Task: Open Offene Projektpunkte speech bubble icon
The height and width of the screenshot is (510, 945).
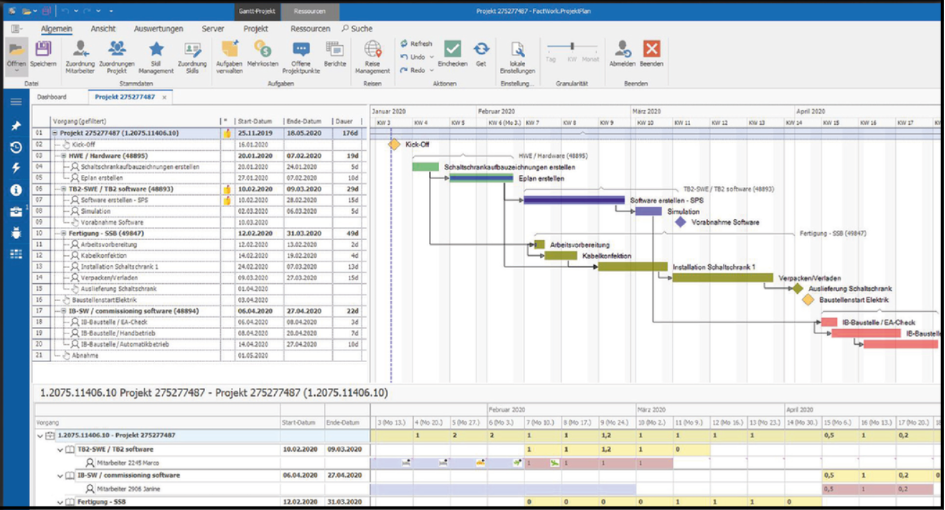Action: [x=301, y=49]
